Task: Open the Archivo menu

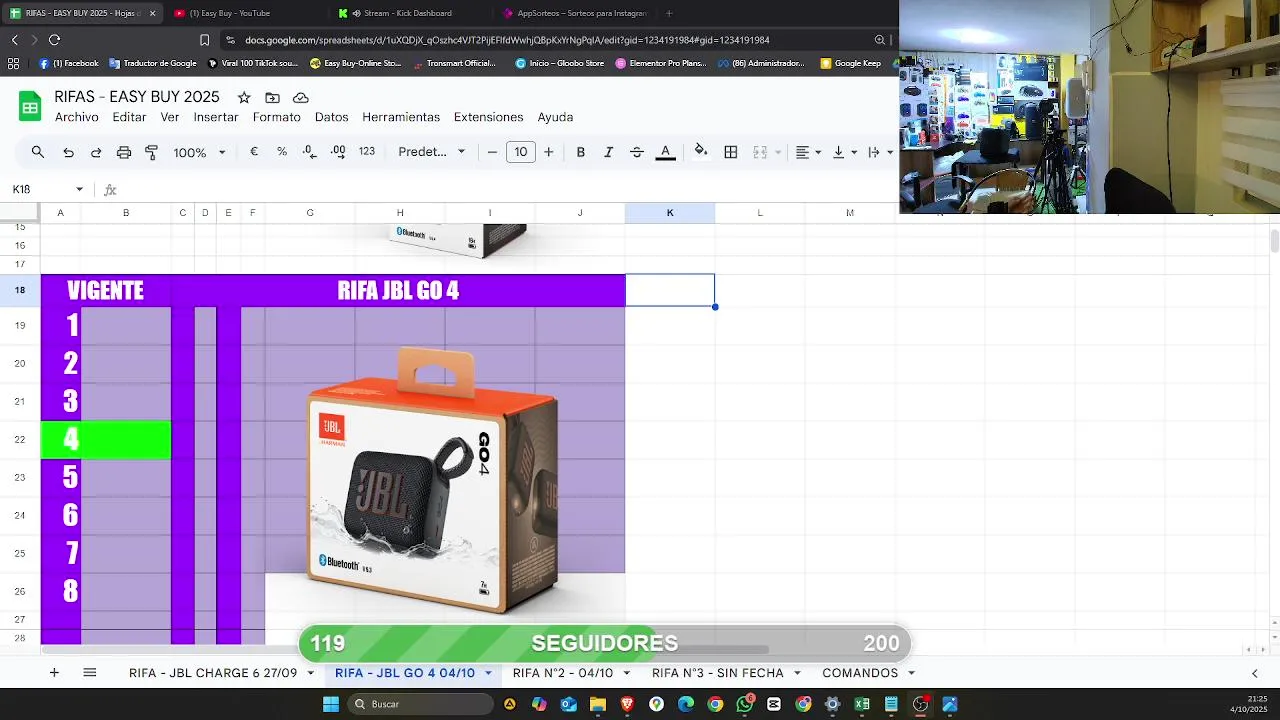Action: click(x=77, y=117)
